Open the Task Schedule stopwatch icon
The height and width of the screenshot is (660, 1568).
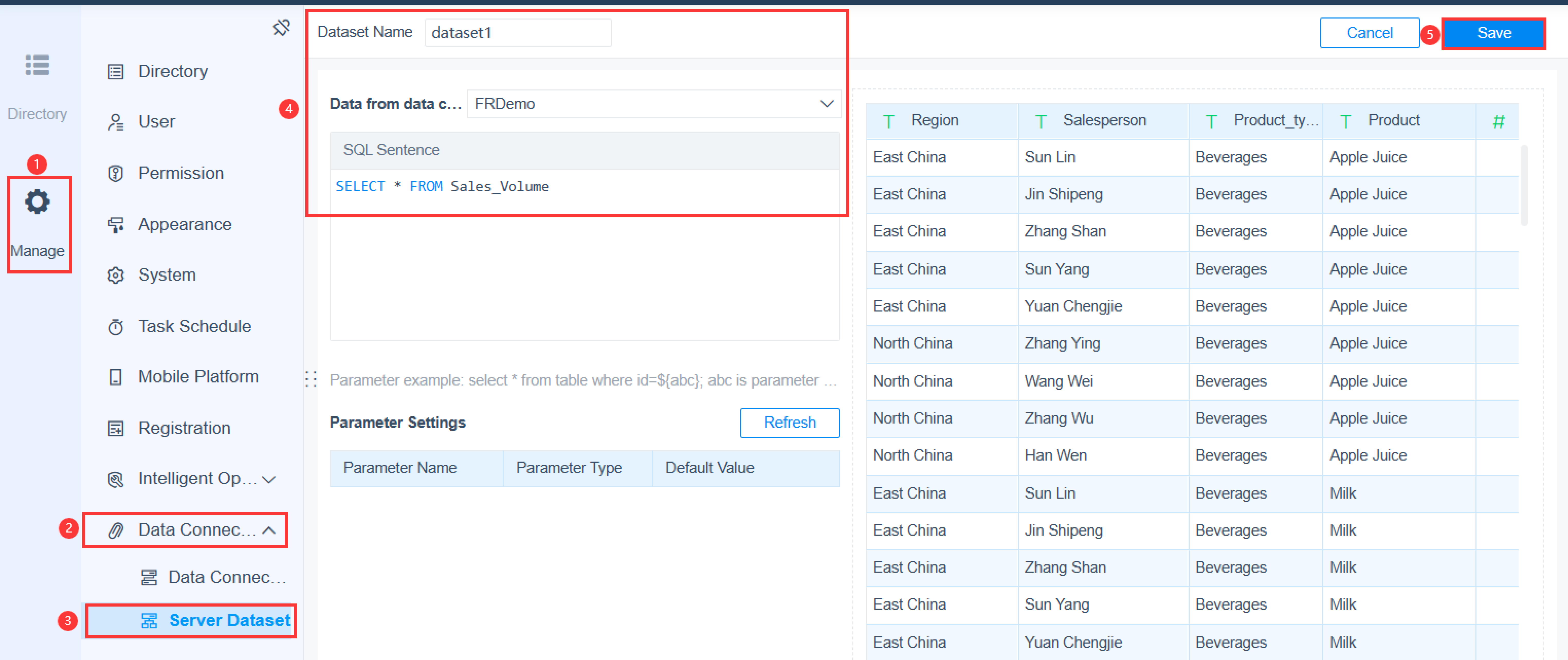(116, 327)
